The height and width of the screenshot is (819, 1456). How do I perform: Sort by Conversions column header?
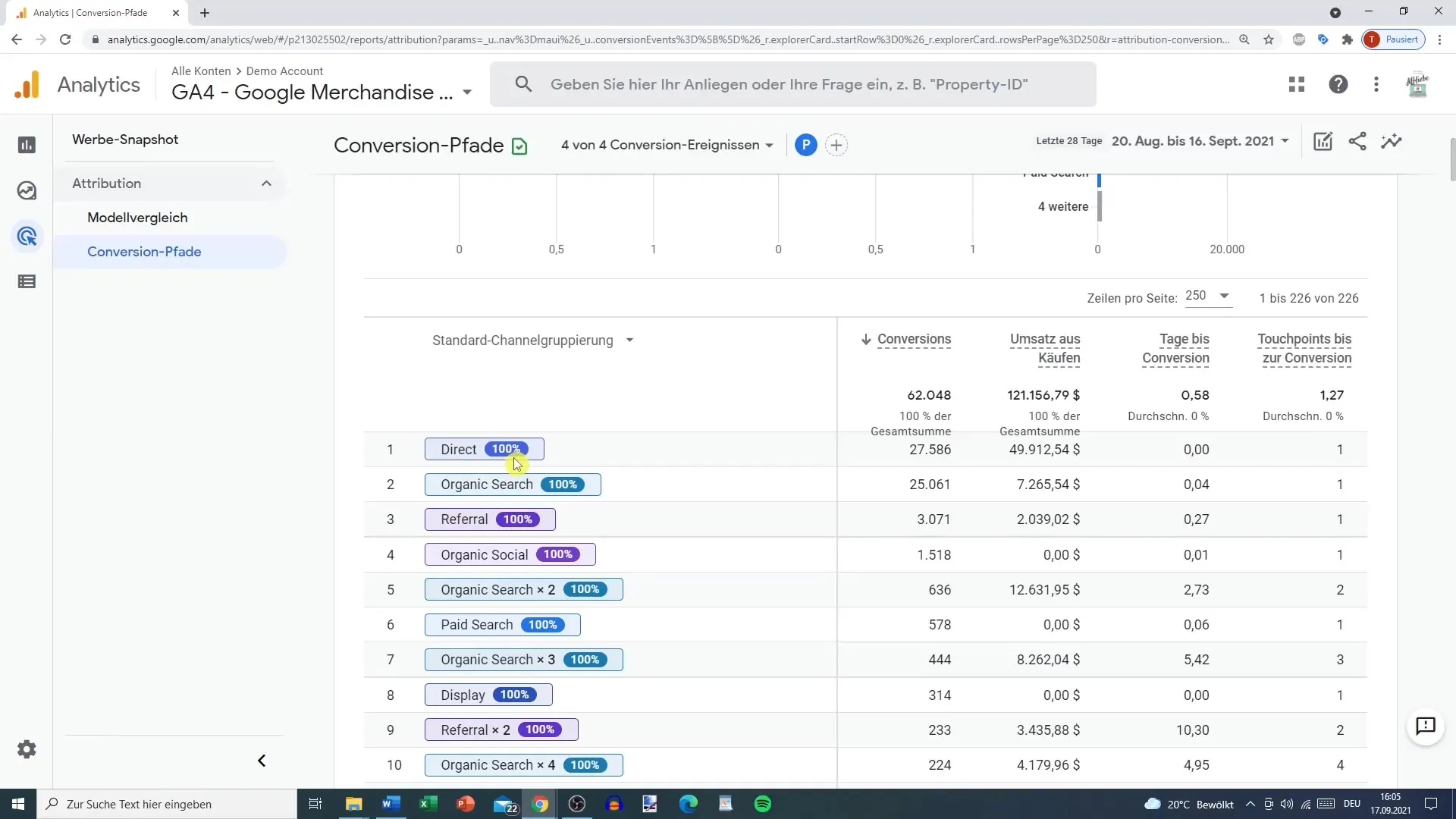pyautogui.click(x=914, y=339)
